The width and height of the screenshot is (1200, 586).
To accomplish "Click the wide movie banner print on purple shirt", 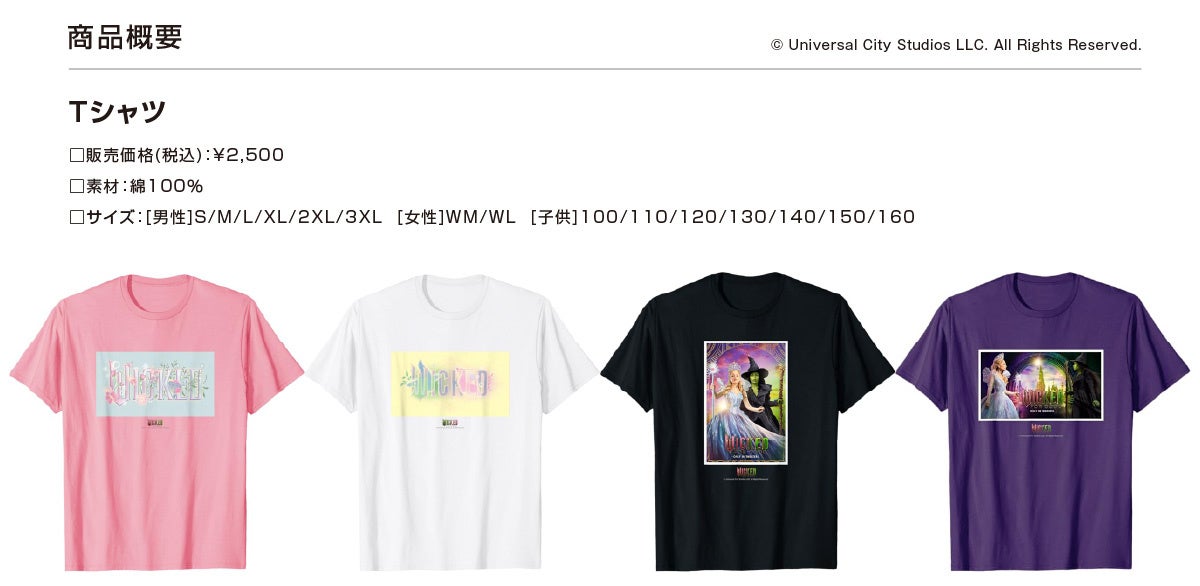I will [1041, 385].
